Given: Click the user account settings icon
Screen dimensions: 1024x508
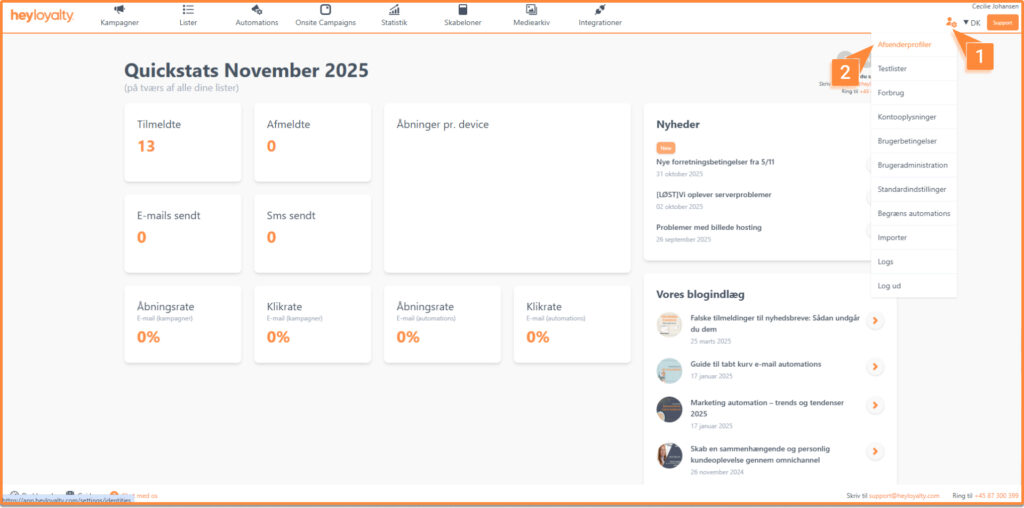Looking at the screenshot, I should 949,22.
